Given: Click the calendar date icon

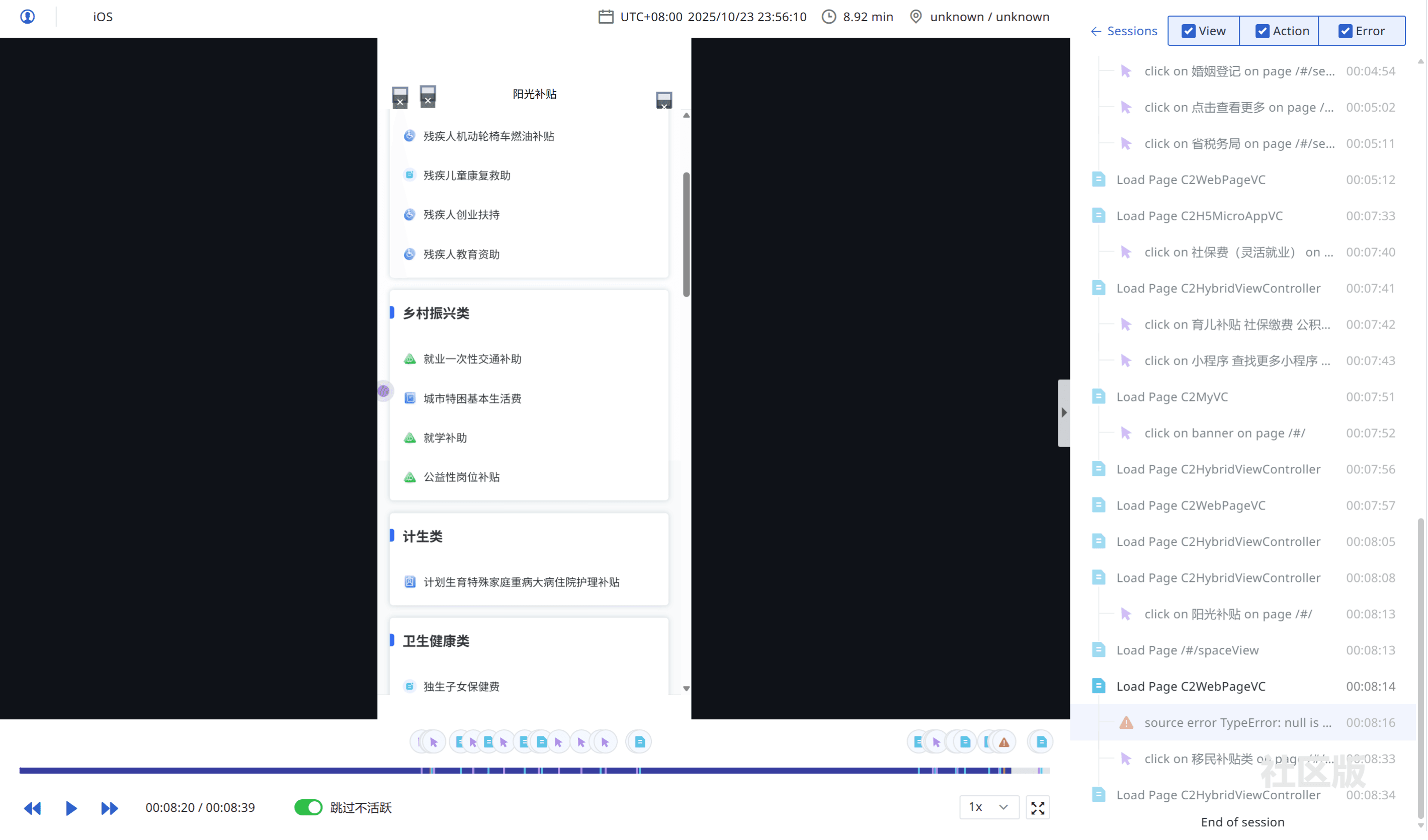Looking at the screenshot, I should 606,17.
